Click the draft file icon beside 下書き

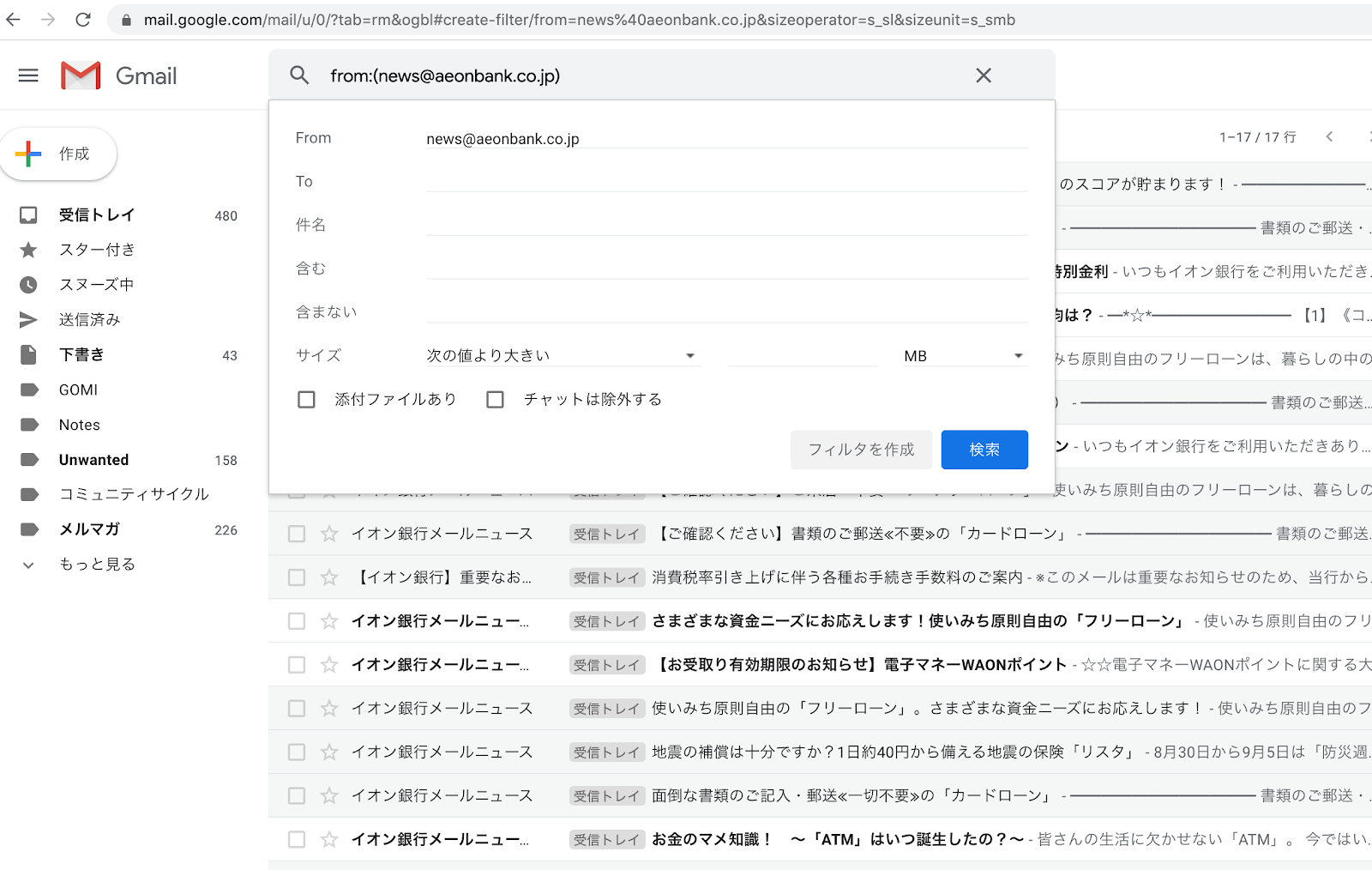point(28,354)
